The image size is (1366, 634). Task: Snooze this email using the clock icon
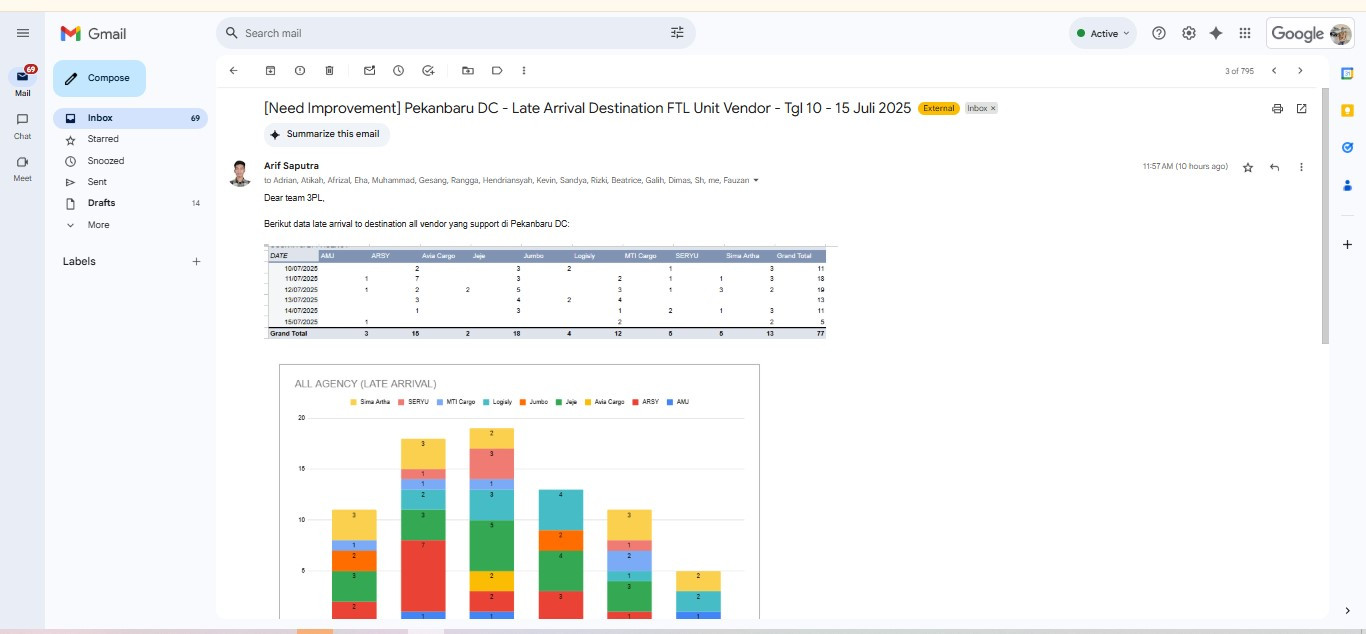pos(398,71)
